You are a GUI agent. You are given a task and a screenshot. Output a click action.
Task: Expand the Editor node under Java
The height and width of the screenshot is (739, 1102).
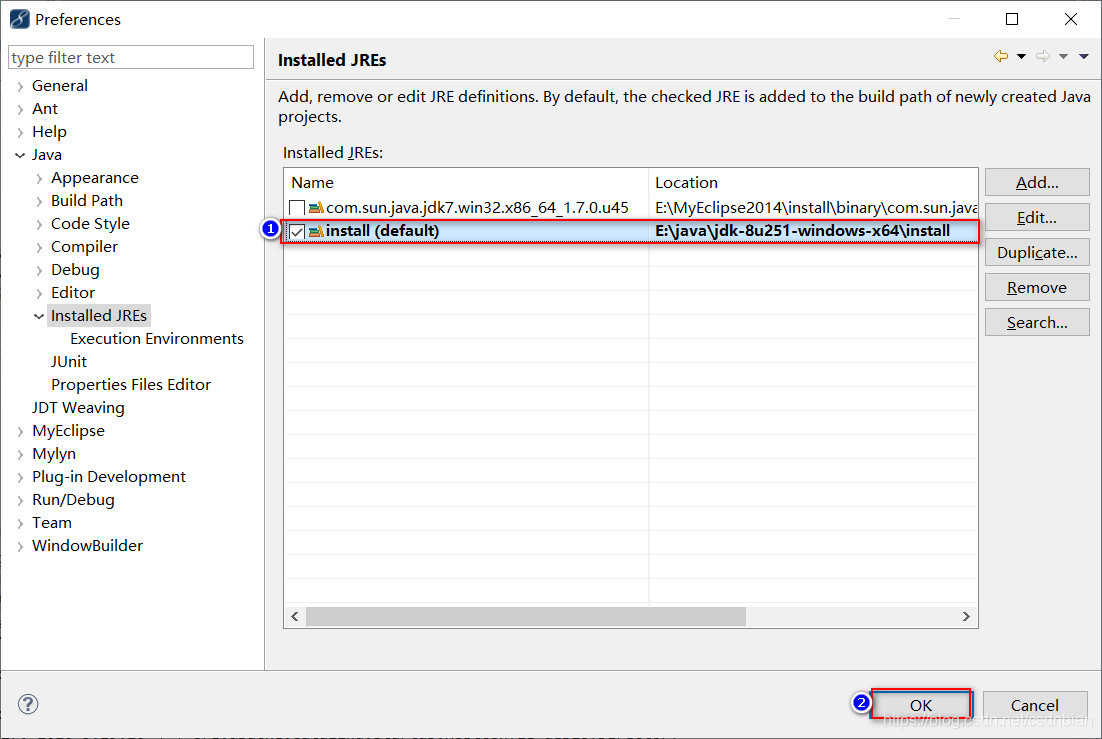[39, 293]
